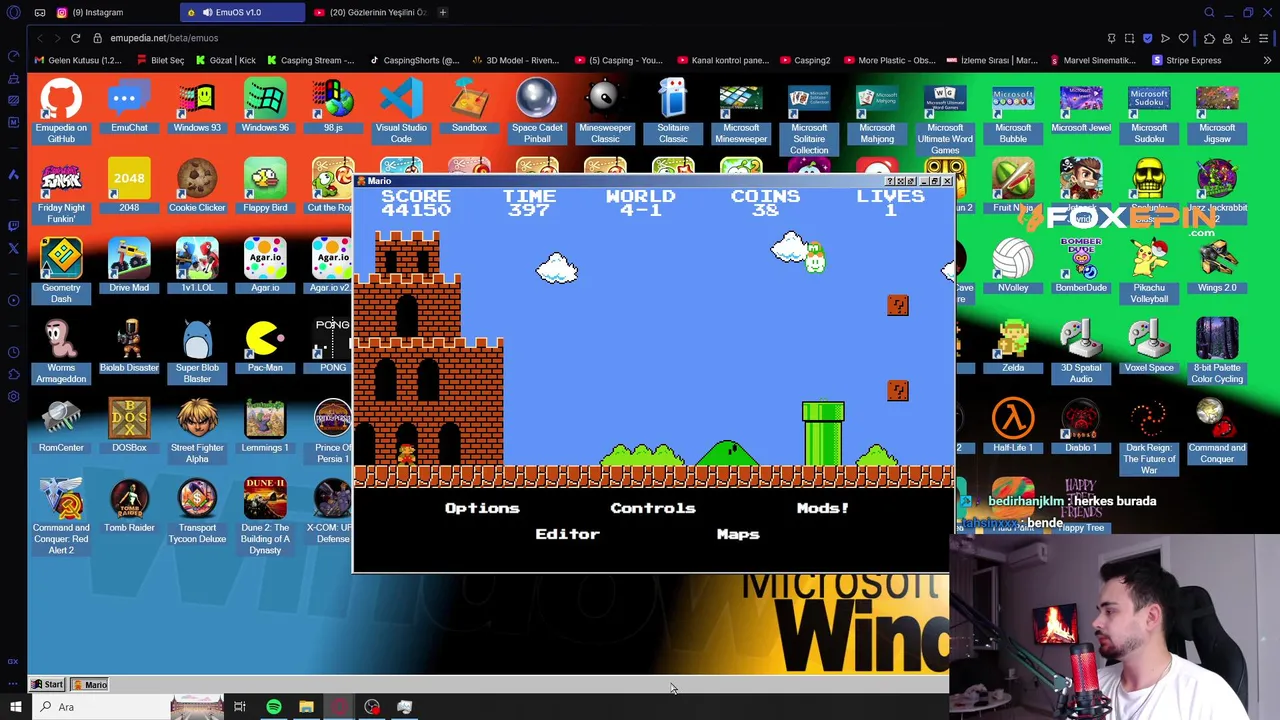1280x720 pixels.
Task: Launch Half-Life 1 icon
Action: (1013, 425)
